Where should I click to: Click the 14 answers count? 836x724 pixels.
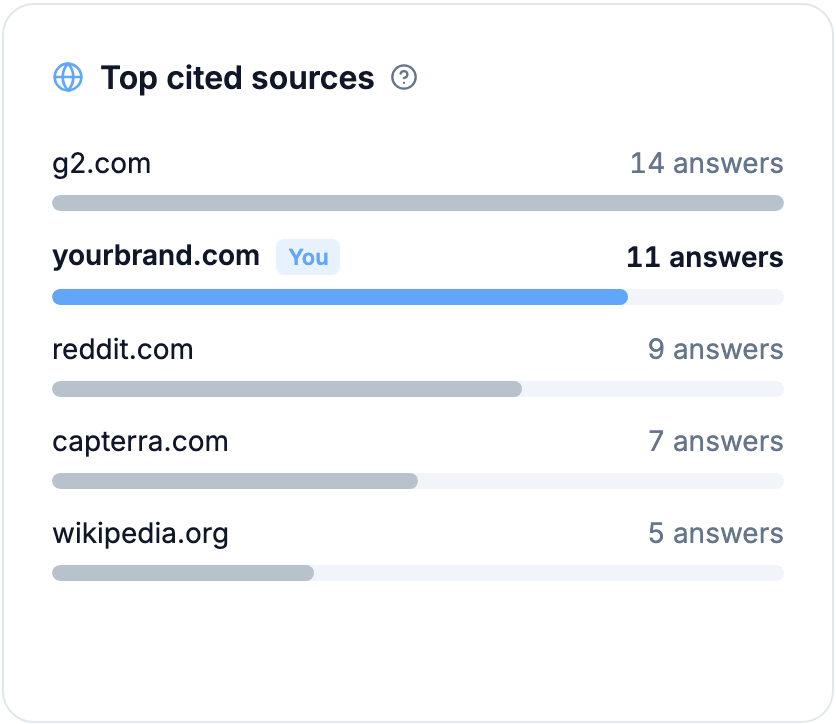(706, 163)
